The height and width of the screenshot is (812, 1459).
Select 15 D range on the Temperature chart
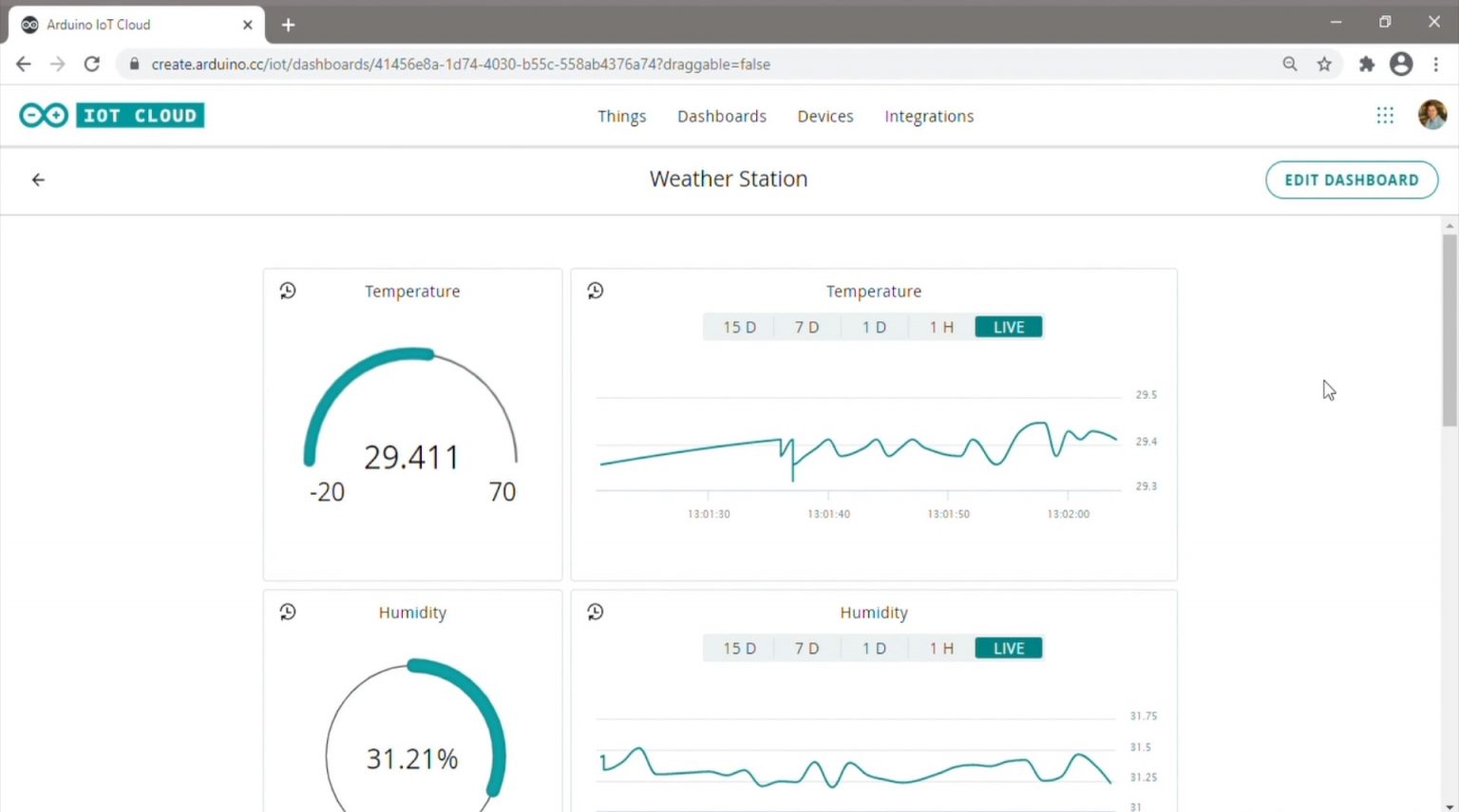pyautogui.click(x=738, y=326)
